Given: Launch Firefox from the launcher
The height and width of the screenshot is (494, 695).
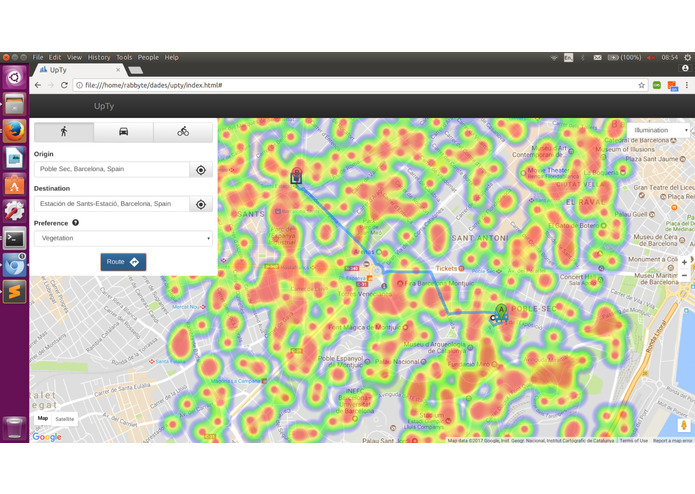Looking at the screenshot, I should [14, 131].
